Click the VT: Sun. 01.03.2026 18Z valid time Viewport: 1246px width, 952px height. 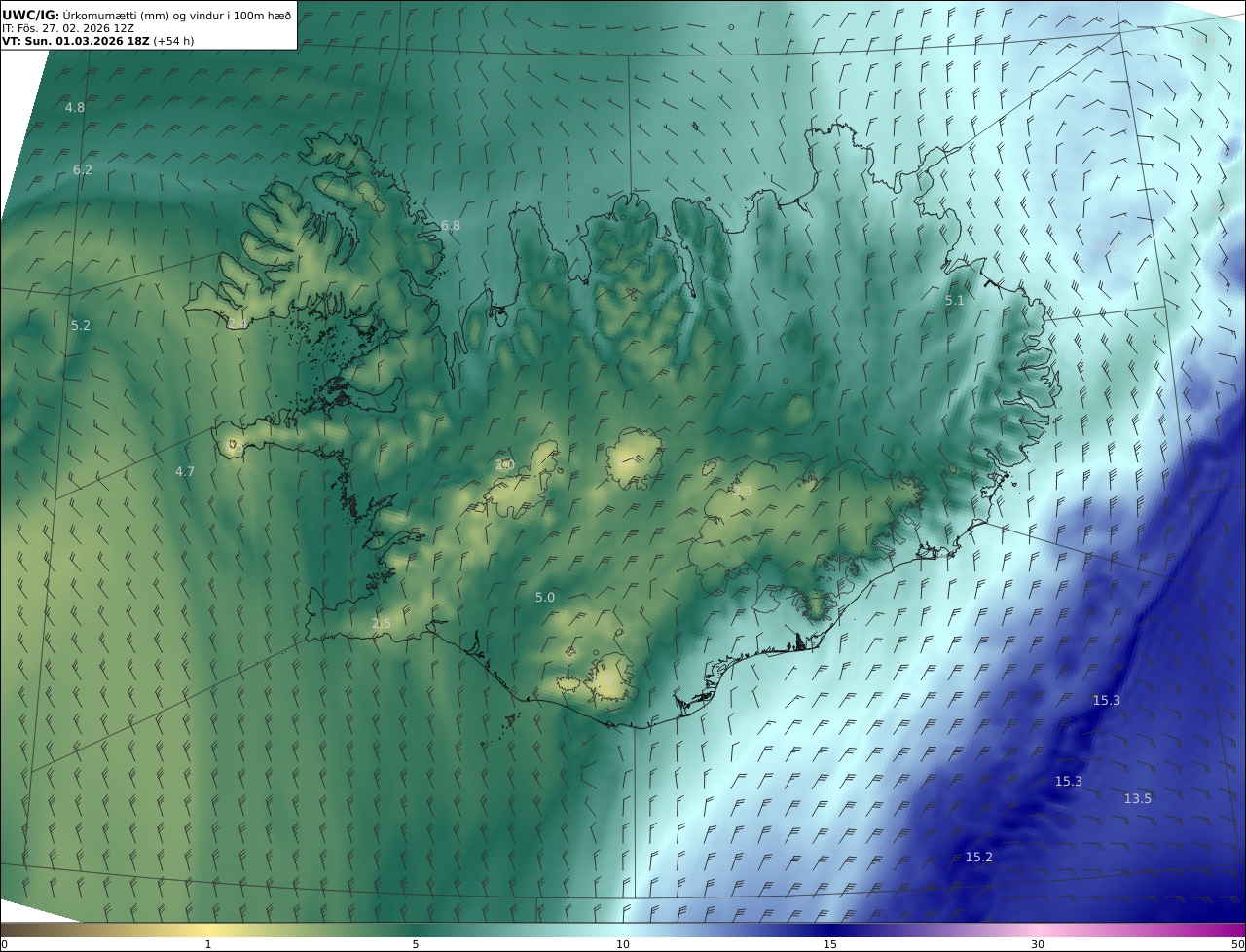point(76,42)
